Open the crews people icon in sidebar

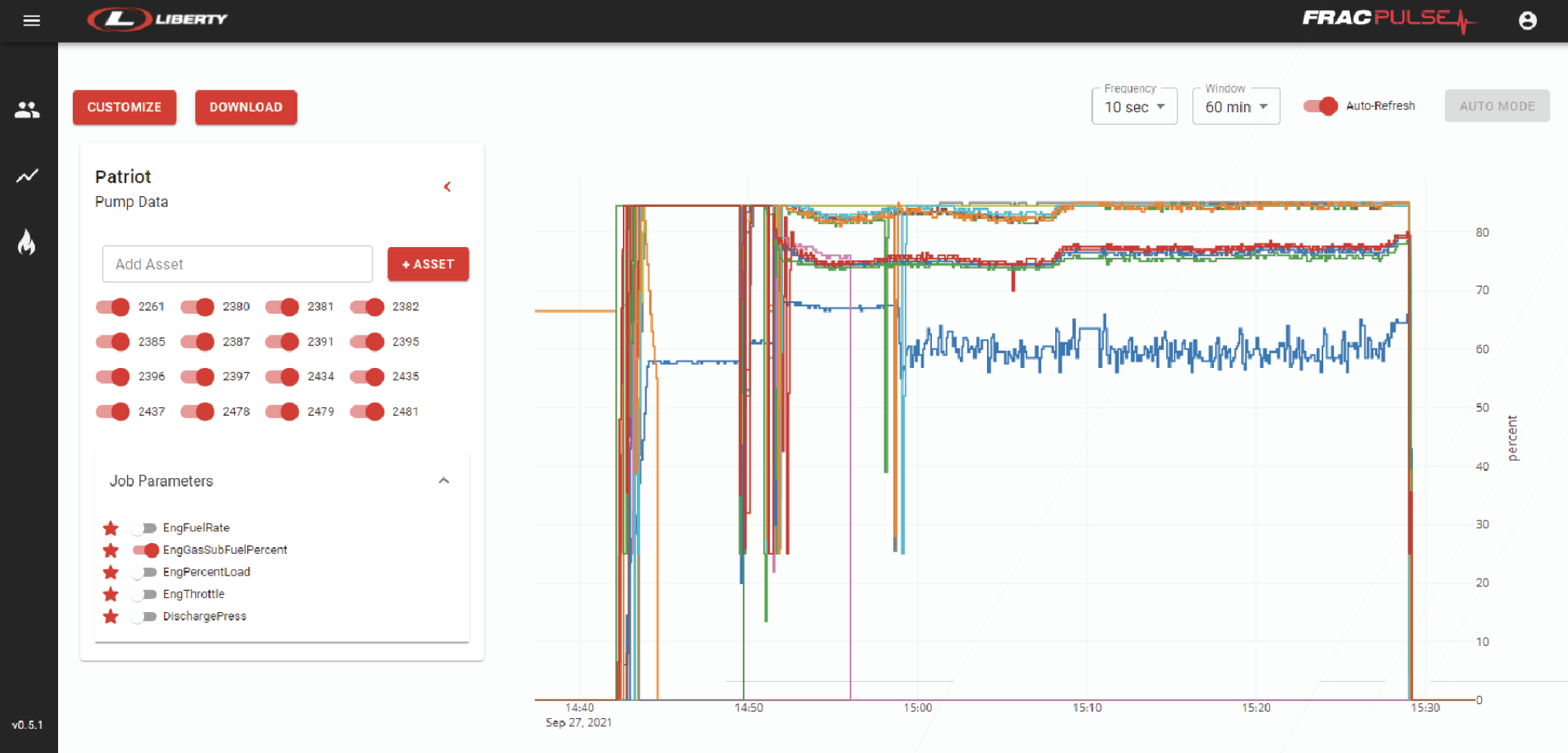click(27, 110)
